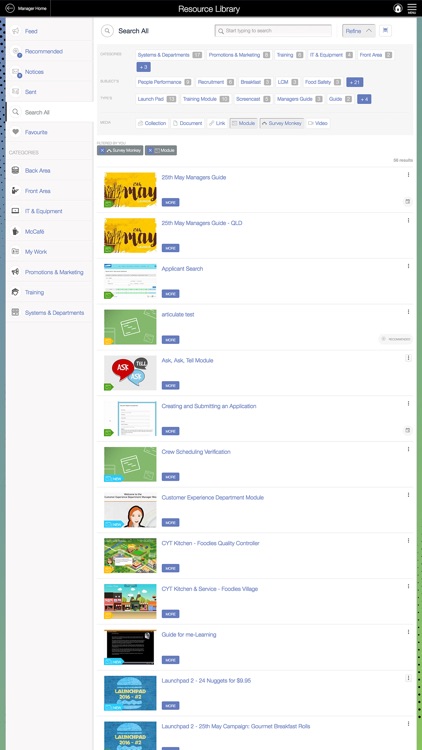The height and width of the screenshot is (750, 422).
Task: Toggle the Training category filter tag
Action: click(x=290, y=55)
